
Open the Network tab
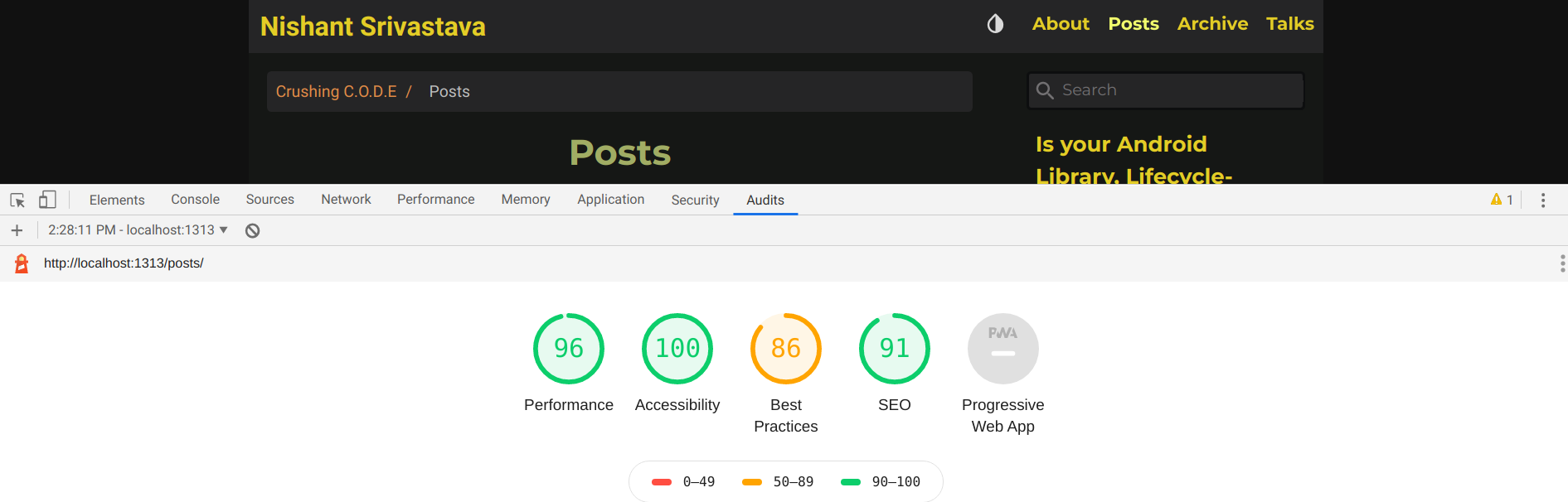point(346,200)
